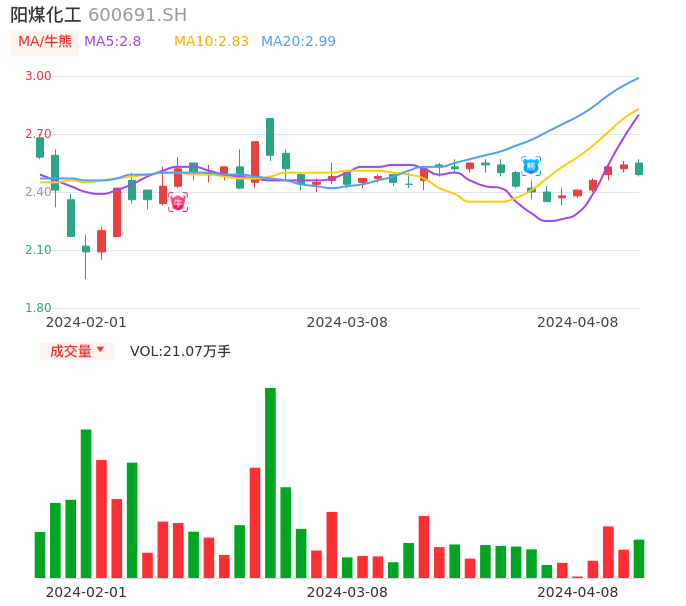Image resolution: width=686 pixels, height=606 pixels.
Task: Click the 3.00 price axis label
Action: click(38, 76)
